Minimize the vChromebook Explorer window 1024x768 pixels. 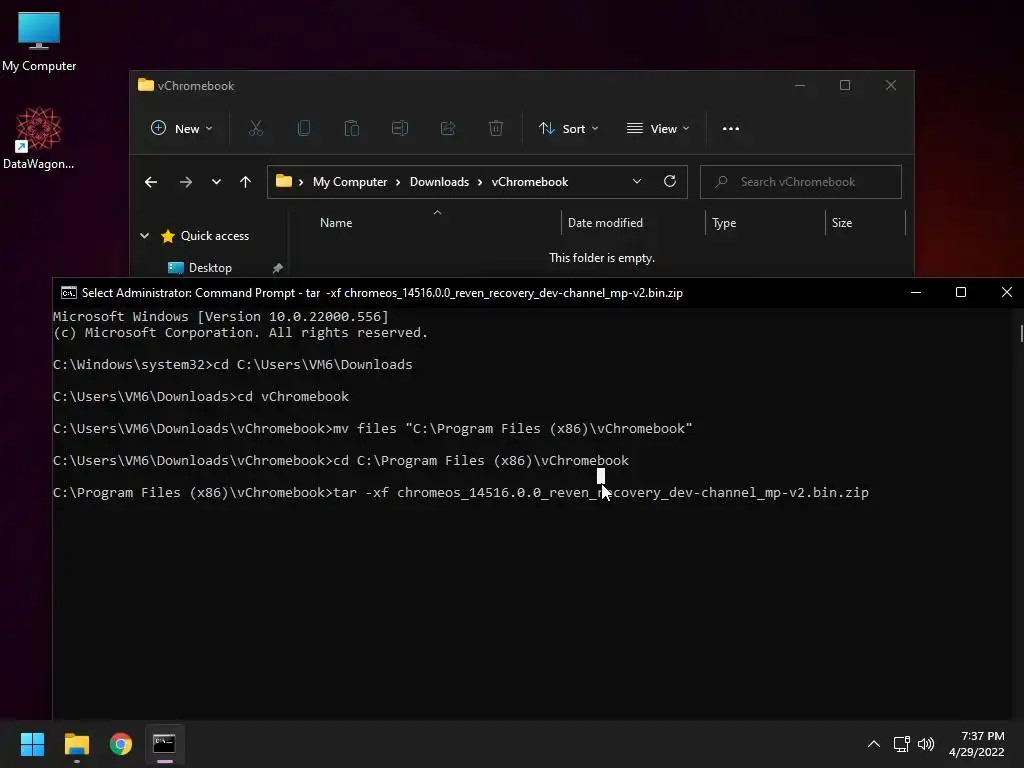(x=800, y=86)
